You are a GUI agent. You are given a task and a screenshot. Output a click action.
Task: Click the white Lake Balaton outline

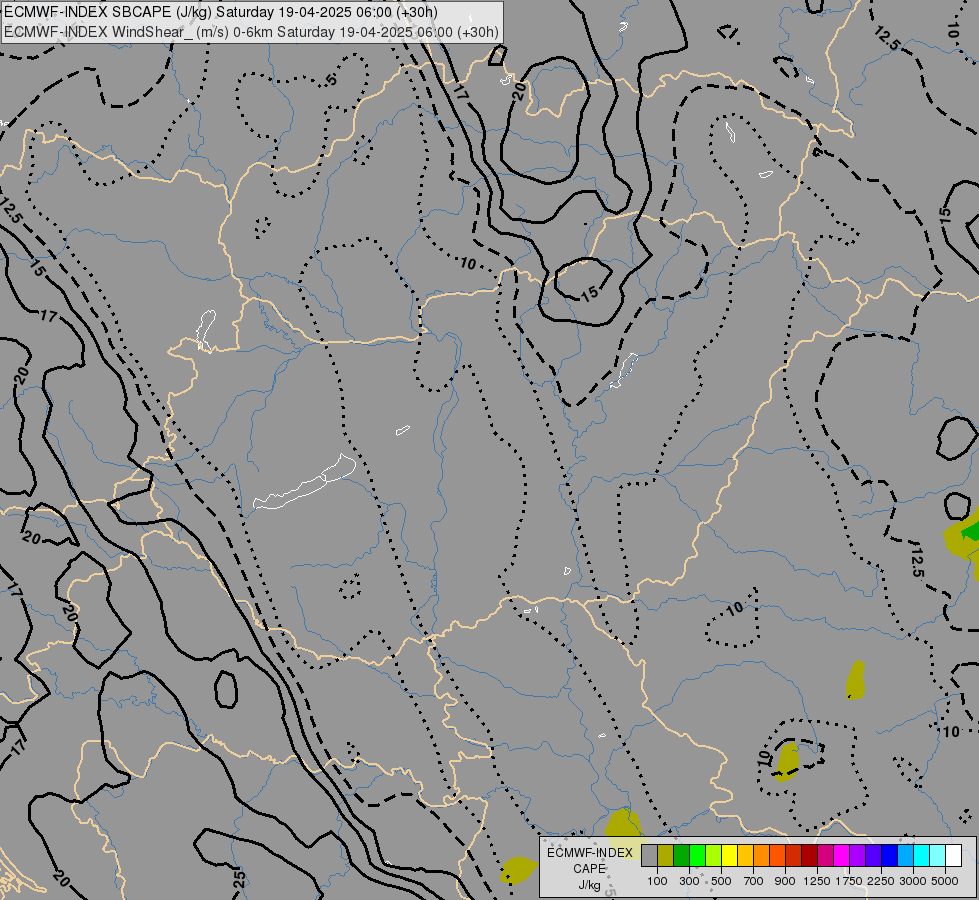pos(305,482)
